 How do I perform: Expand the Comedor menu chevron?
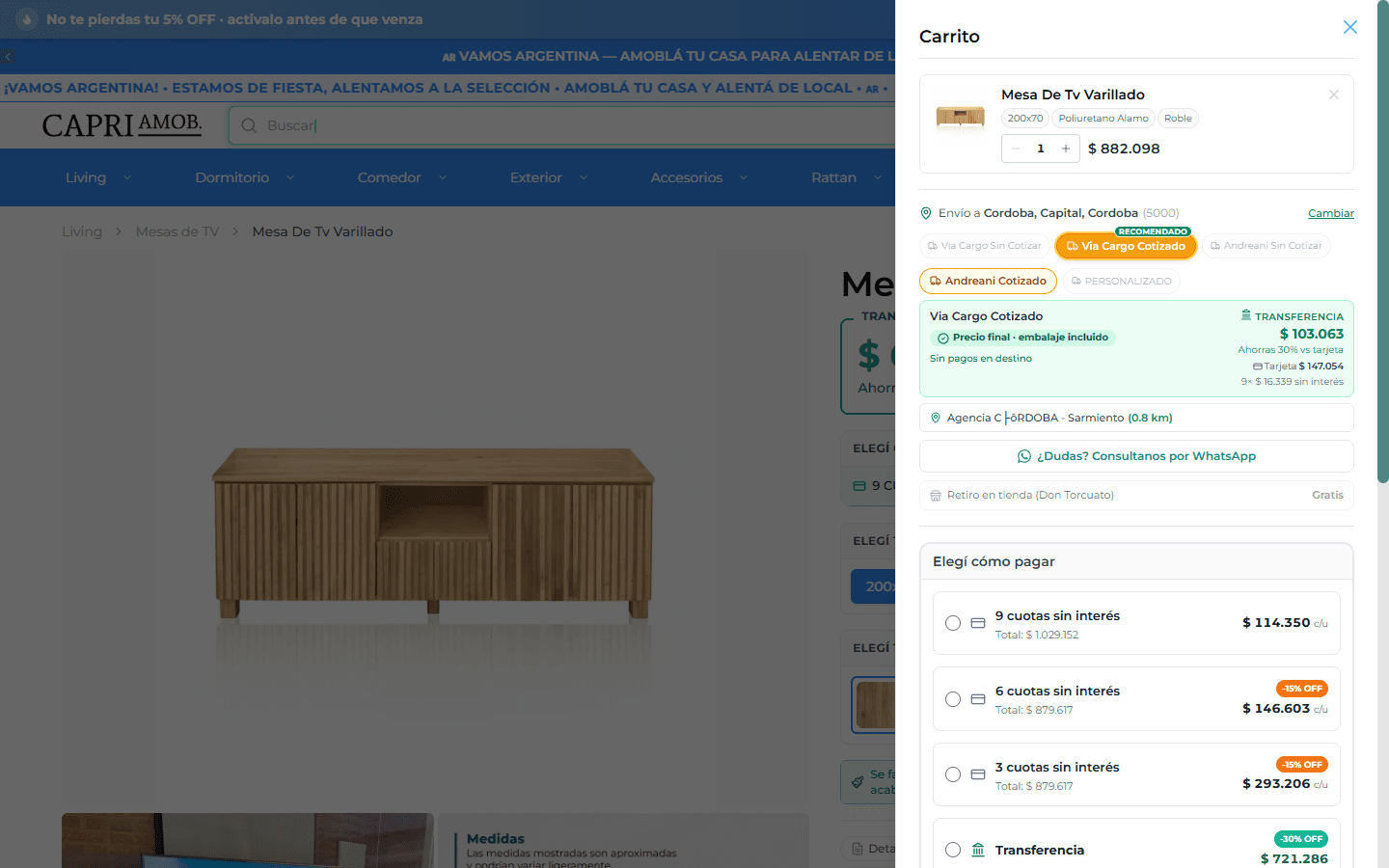[x=443, y=177]
